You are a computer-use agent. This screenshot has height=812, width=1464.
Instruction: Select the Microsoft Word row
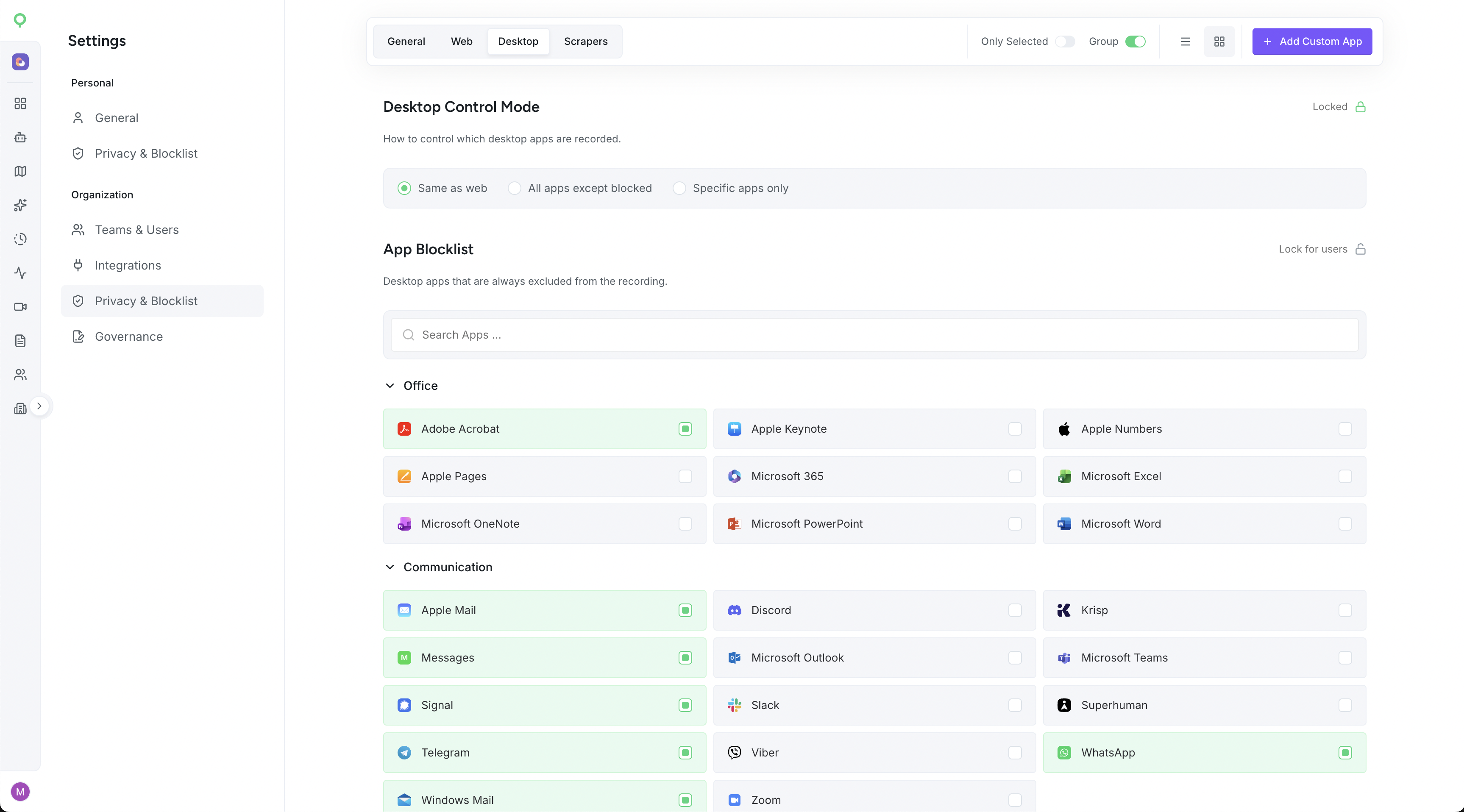point(1204,524)
